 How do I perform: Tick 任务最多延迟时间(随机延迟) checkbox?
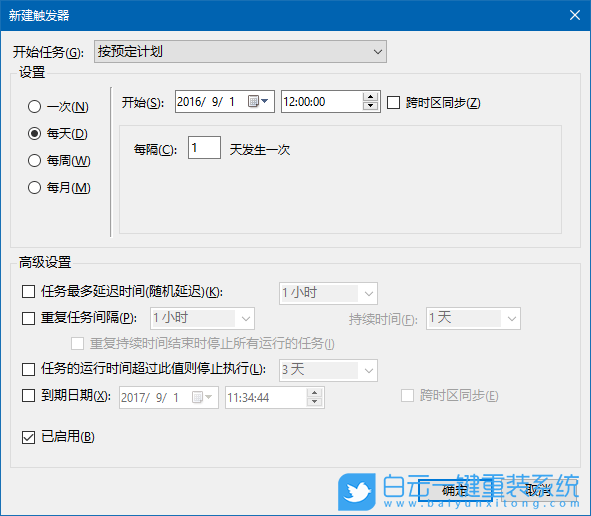tap(29, 291)
